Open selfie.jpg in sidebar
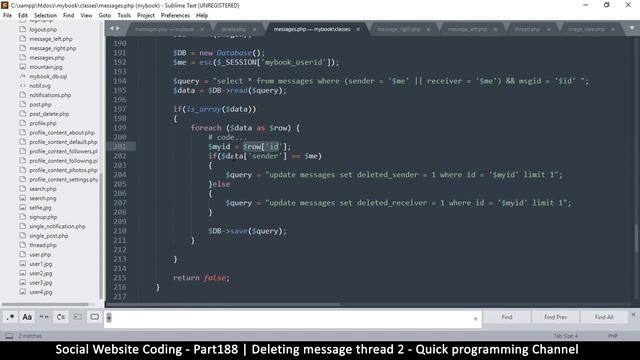 coord(40,208)
